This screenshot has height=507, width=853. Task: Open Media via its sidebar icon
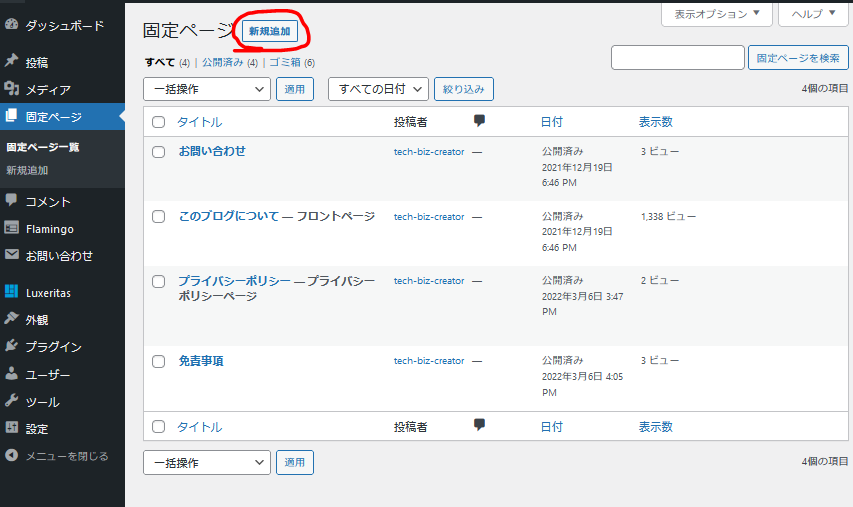click(11, 89)
